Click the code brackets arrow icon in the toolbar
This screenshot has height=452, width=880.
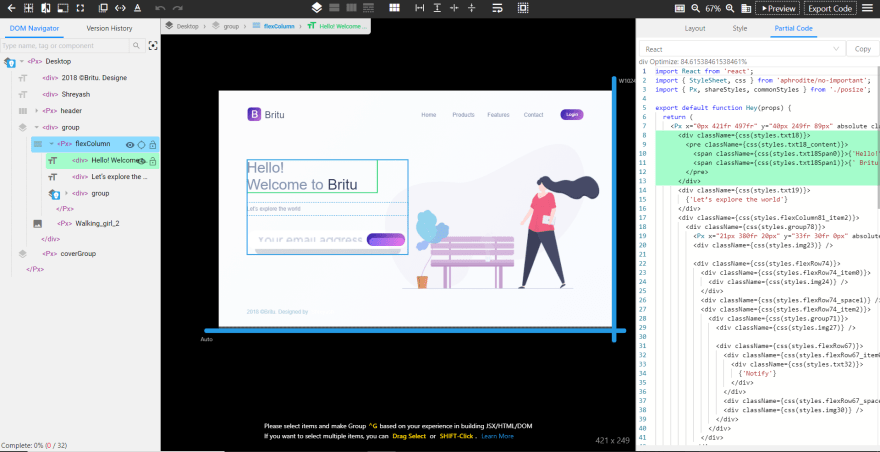(120, 8)
